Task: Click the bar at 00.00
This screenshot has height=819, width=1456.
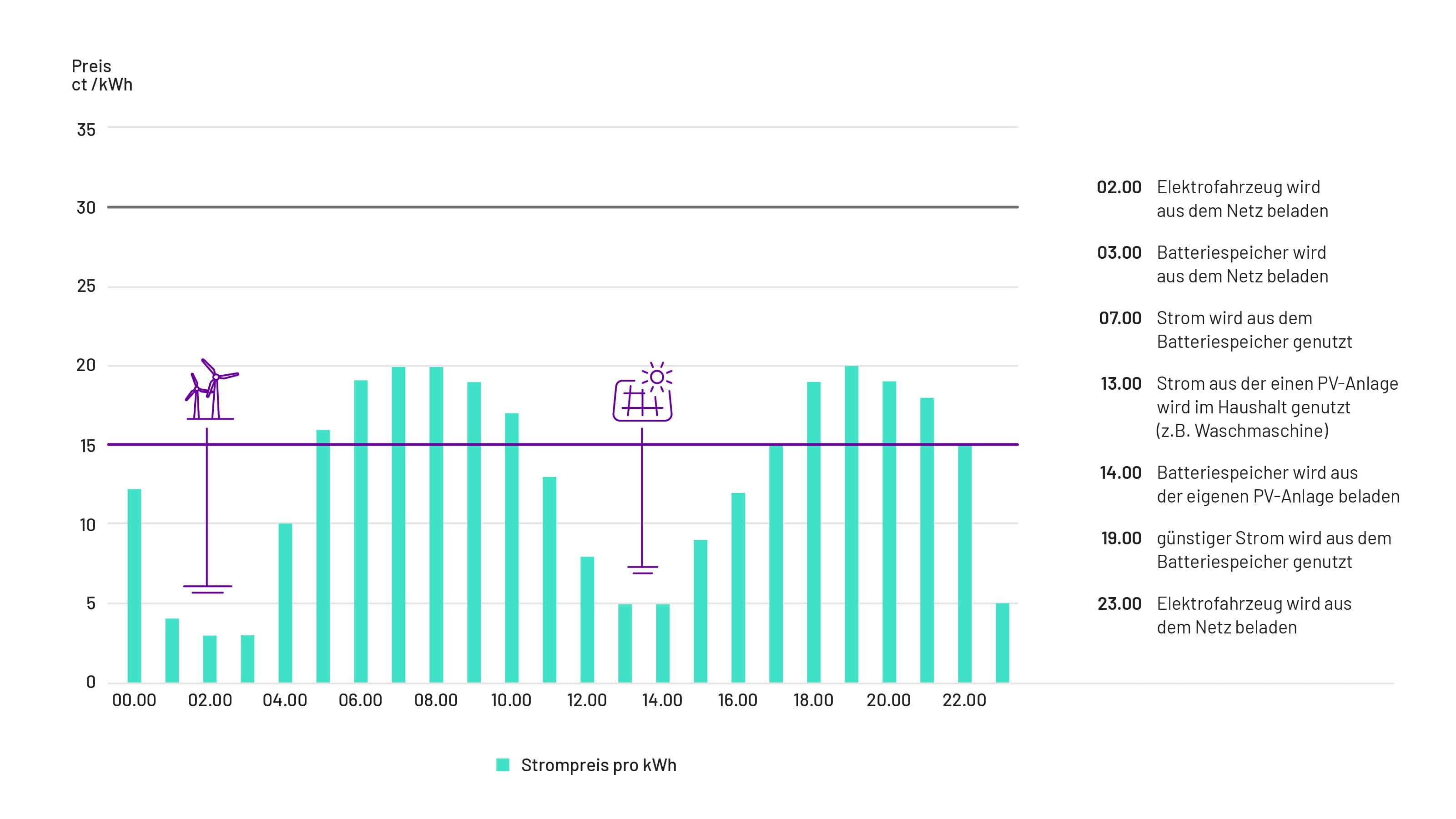Action: (134, 585)
